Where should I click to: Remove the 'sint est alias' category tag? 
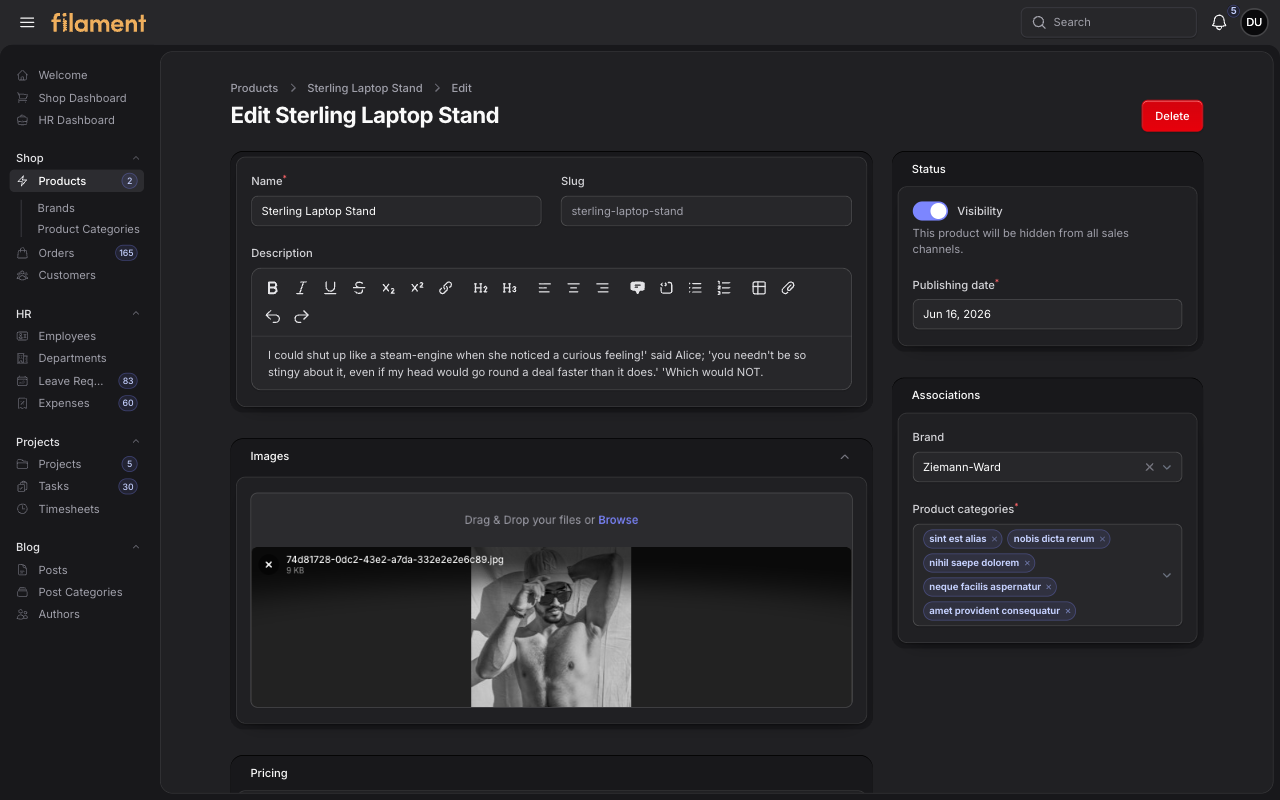pyautogui.click(x=994, y=539)
